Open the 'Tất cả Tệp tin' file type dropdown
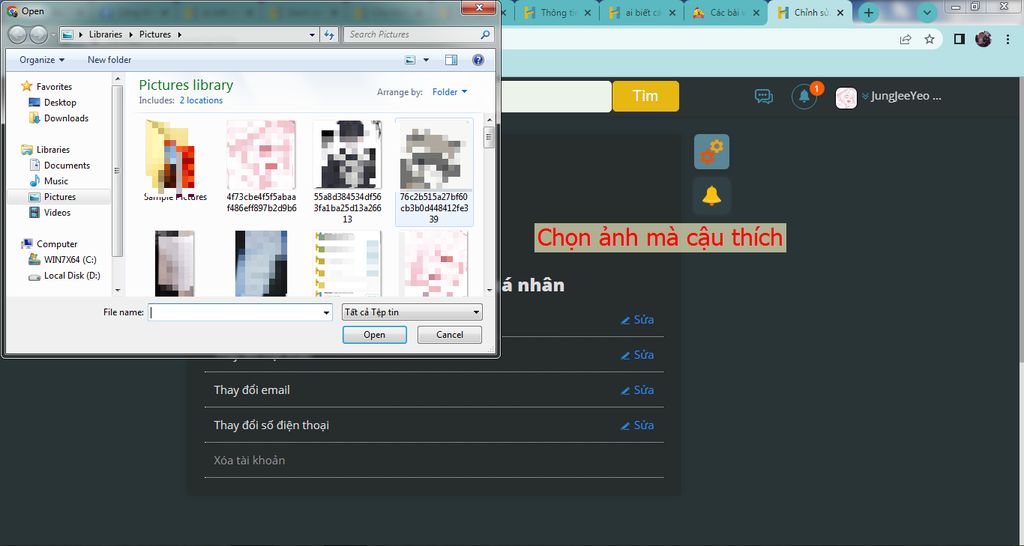Screen dimensions: 1024x546 [x=412, y=312]
